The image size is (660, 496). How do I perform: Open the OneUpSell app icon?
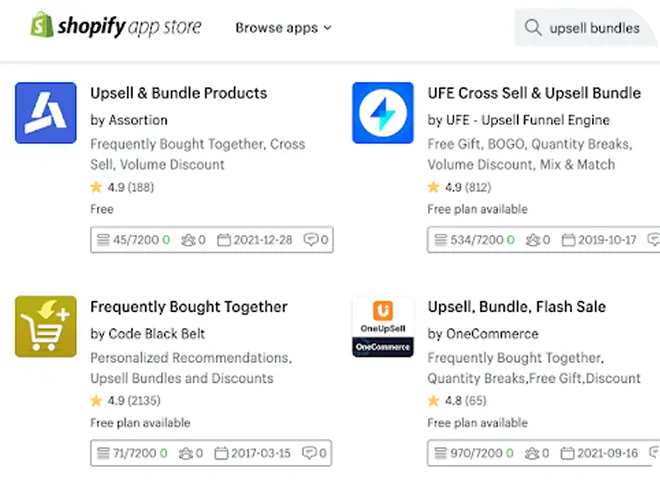pos(383,327)
